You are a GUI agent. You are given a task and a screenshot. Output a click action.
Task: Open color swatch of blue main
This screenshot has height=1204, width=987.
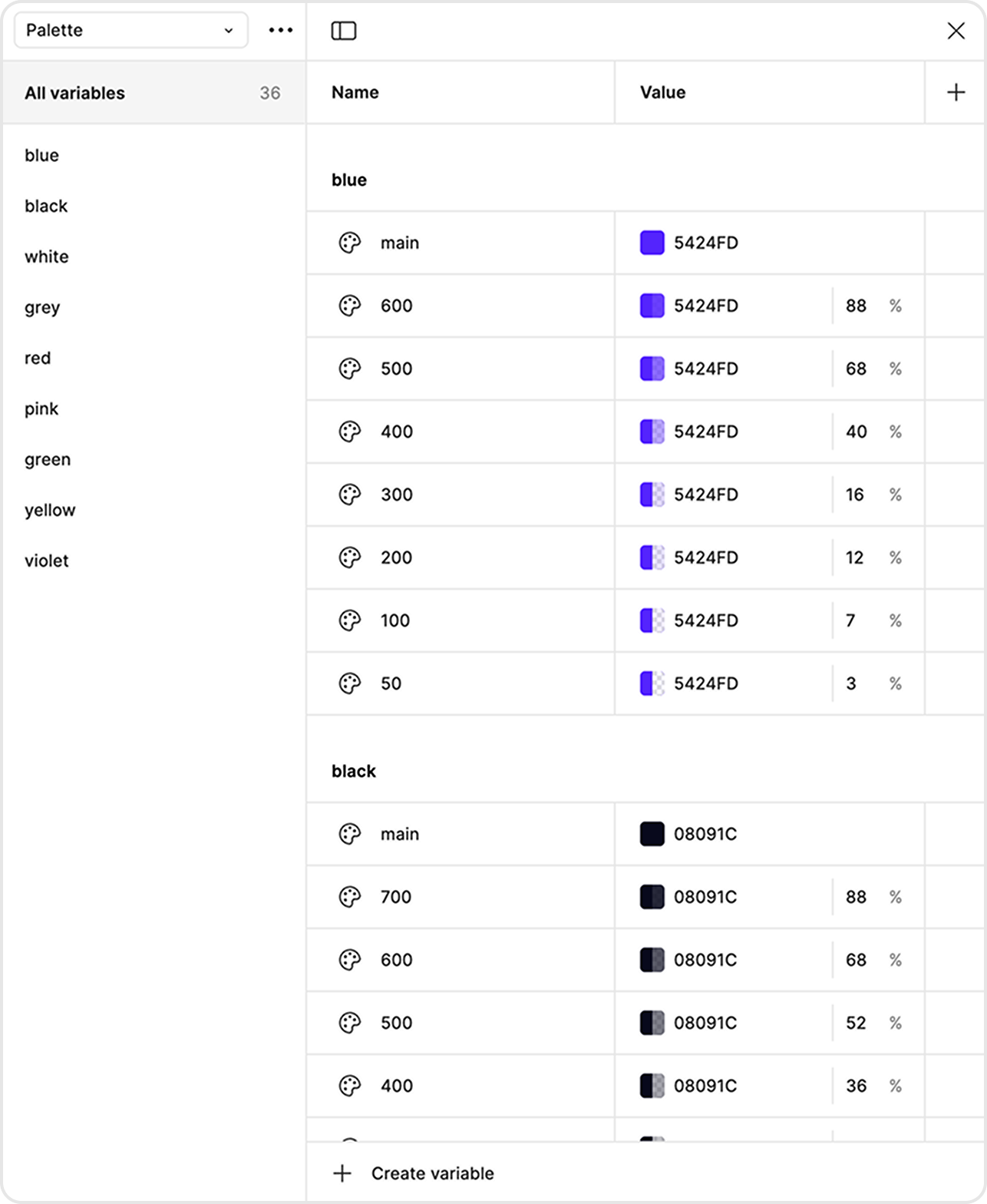[x=652, y=243]
